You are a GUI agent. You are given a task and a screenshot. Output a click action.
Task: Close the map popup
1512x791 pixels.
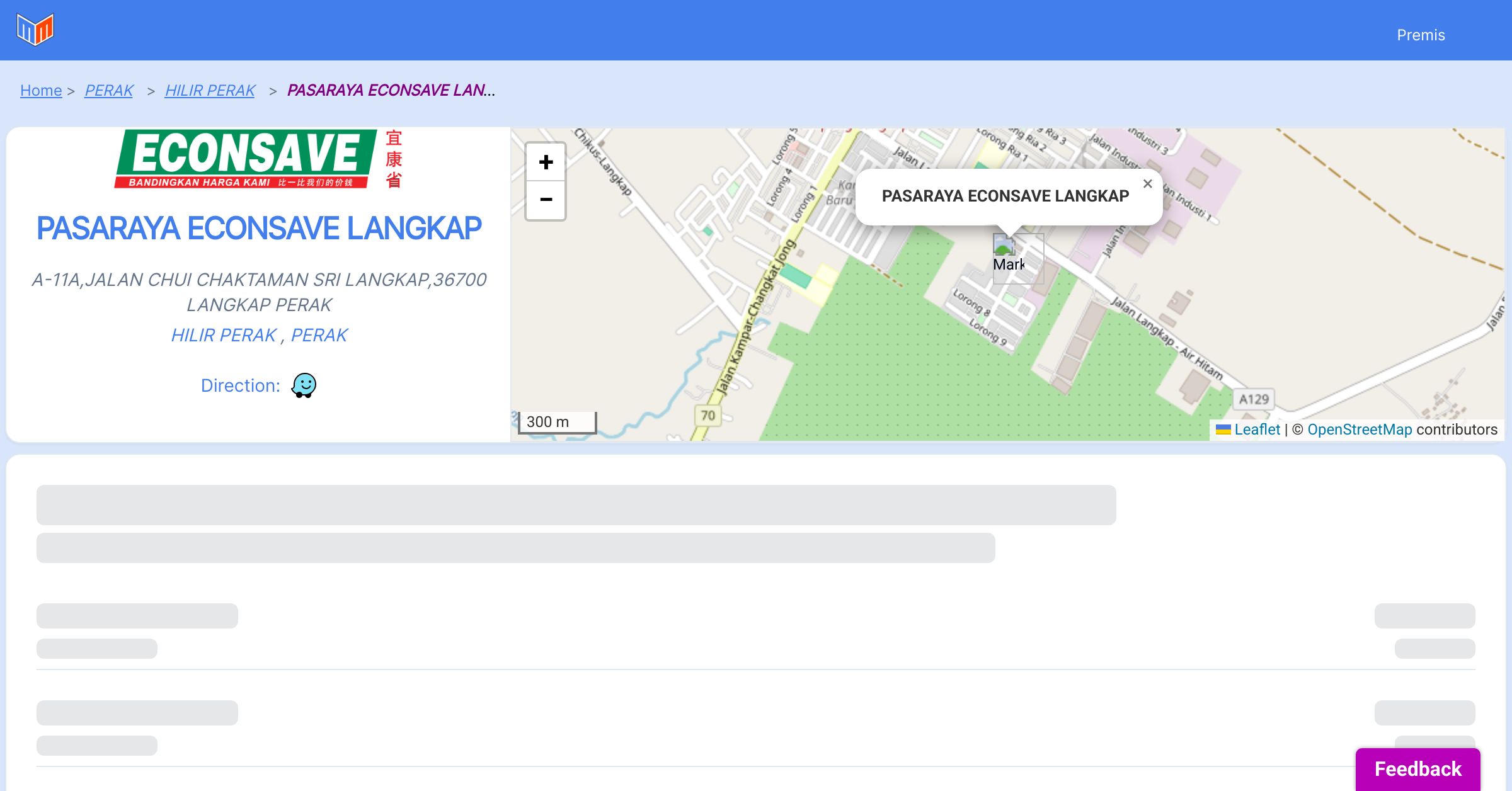coord(1147,183)
